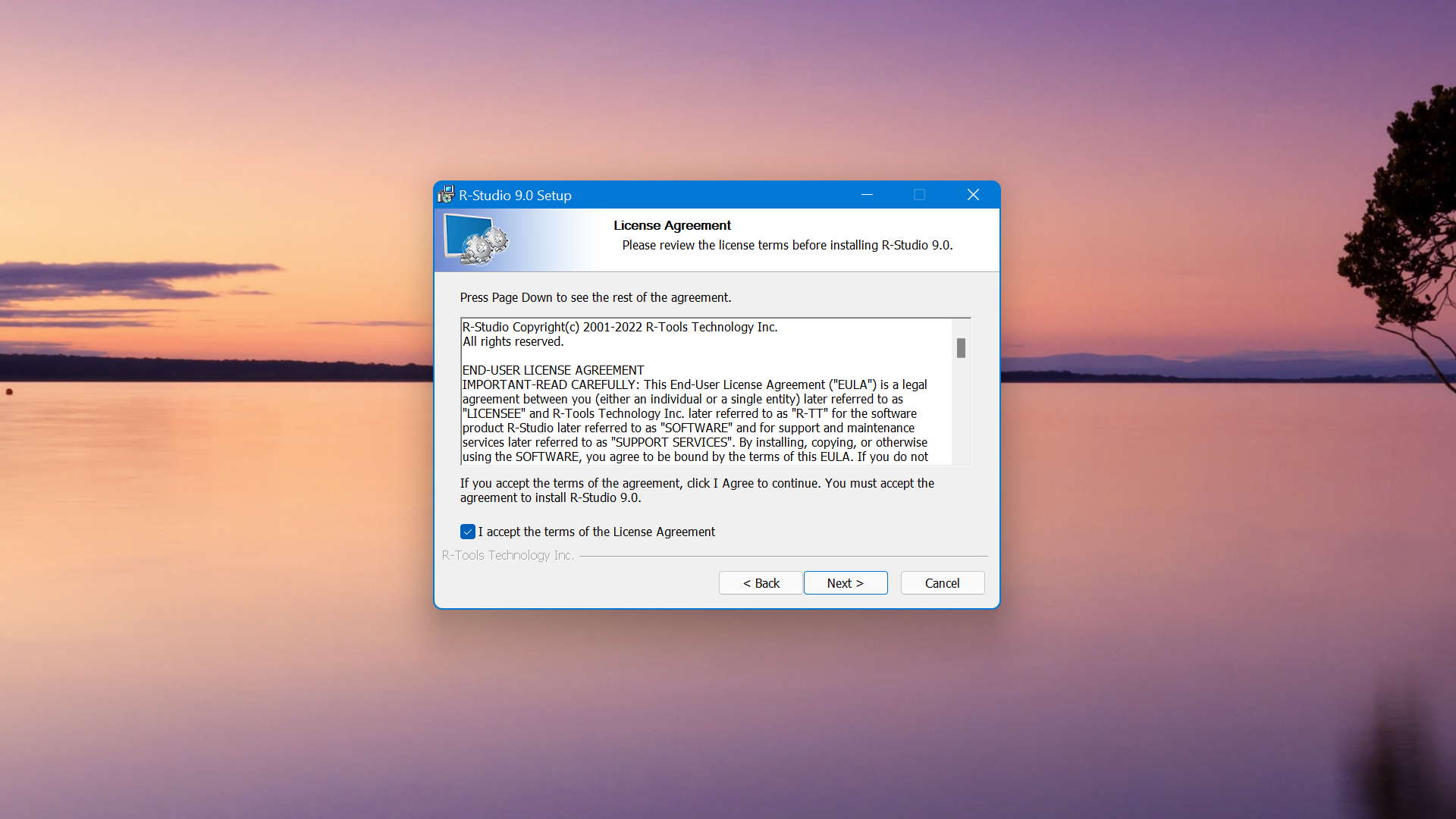Click 'Please review the license terms' subtitle
Screen dimensions: 1456x819
pos(787,245)
